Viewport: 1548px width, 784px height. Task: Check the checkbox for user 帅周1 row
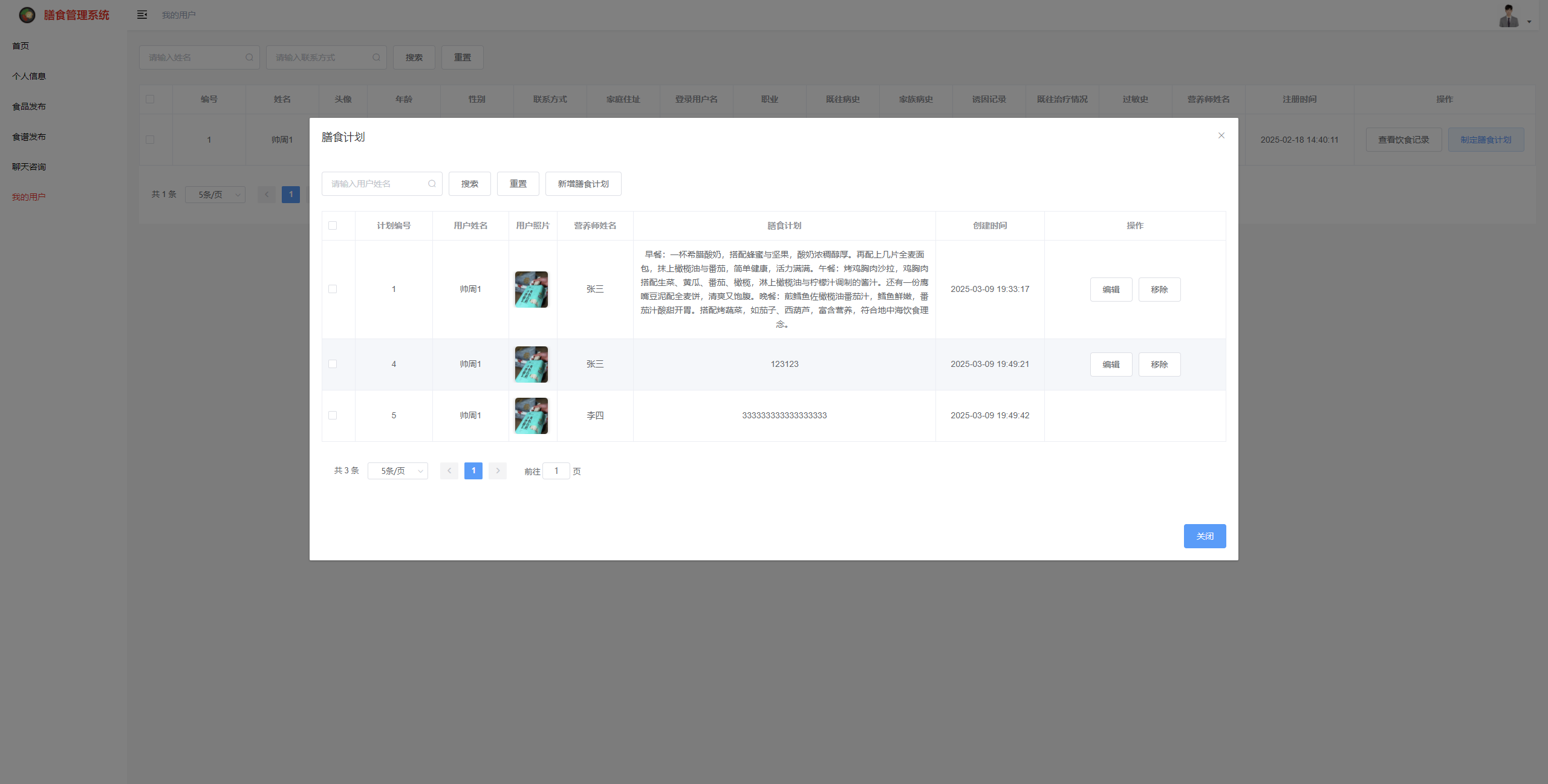pos(150,140)
